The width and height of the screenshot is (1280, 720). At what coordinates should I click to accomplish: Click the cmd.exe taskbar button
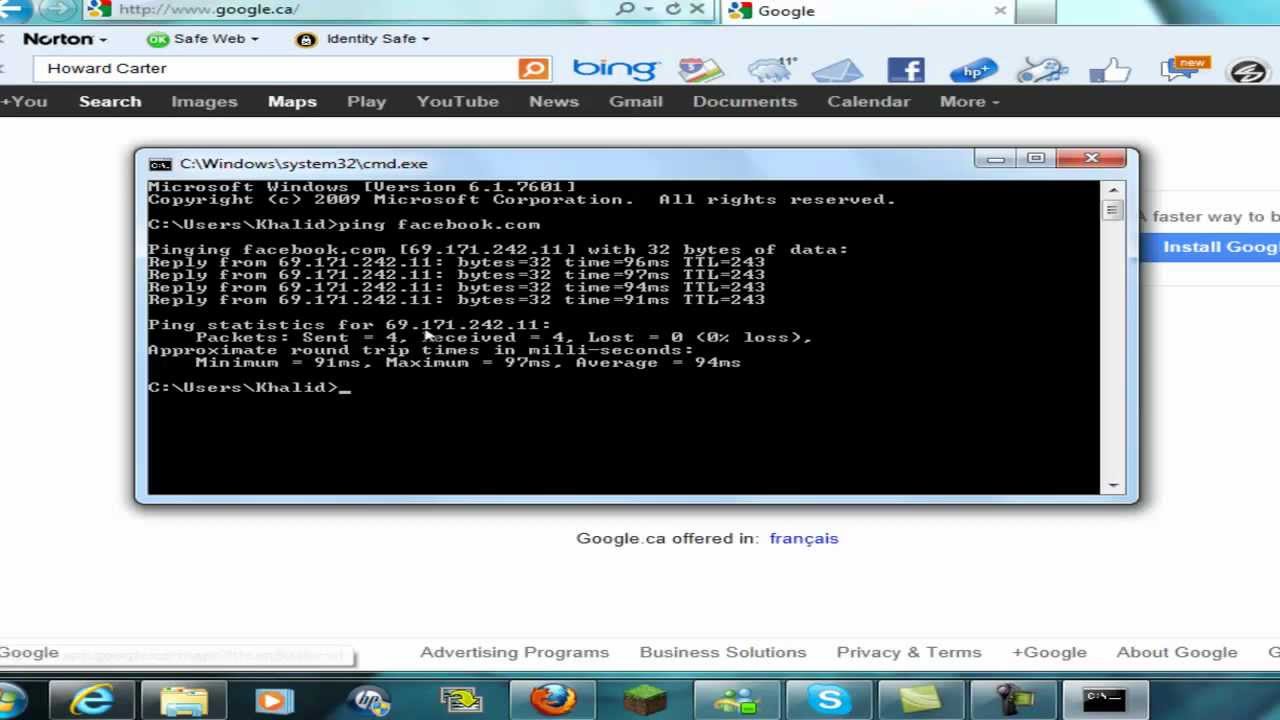1105,699
